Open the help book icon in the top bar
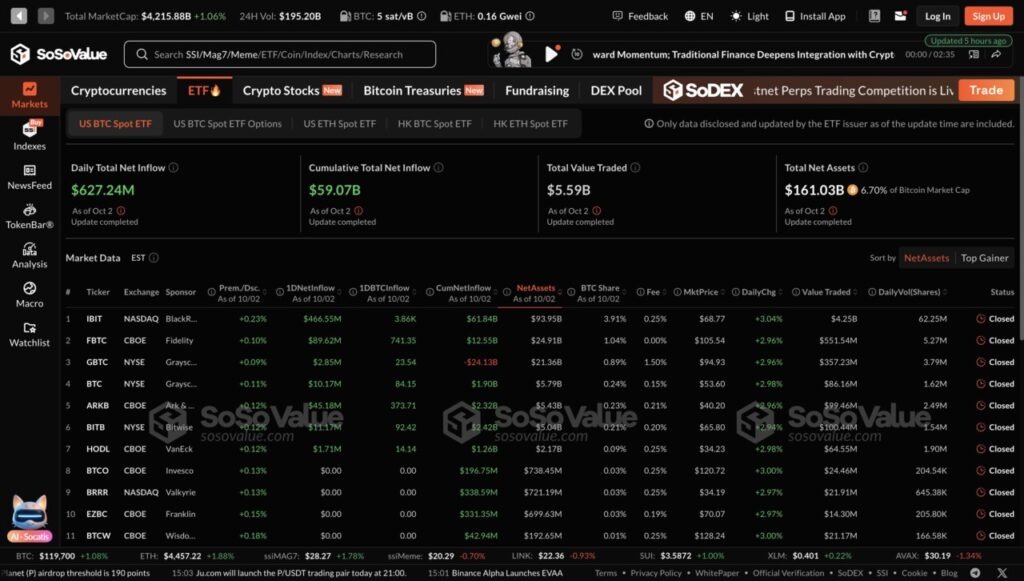 [x=874, y=16]
